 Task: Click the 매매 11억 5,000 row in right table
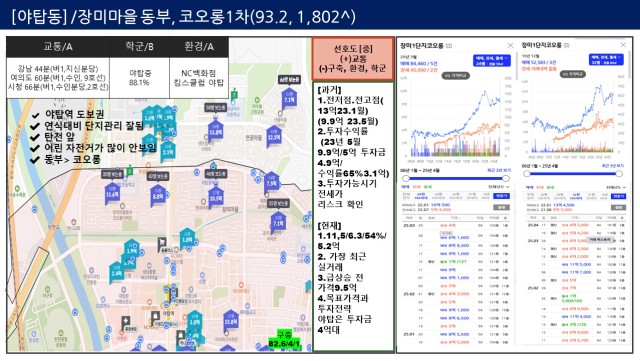point(576,265)
